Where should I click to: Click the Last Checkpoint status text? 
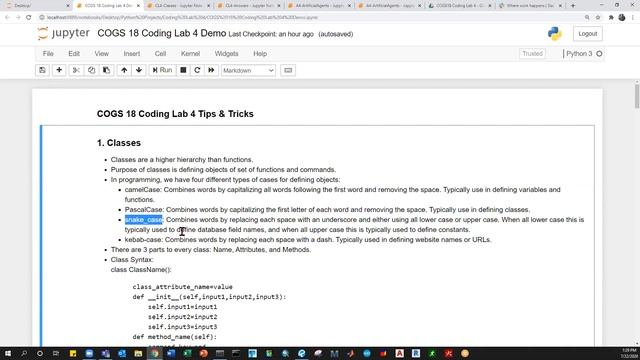pyautogui.click(x=271, y=34)
